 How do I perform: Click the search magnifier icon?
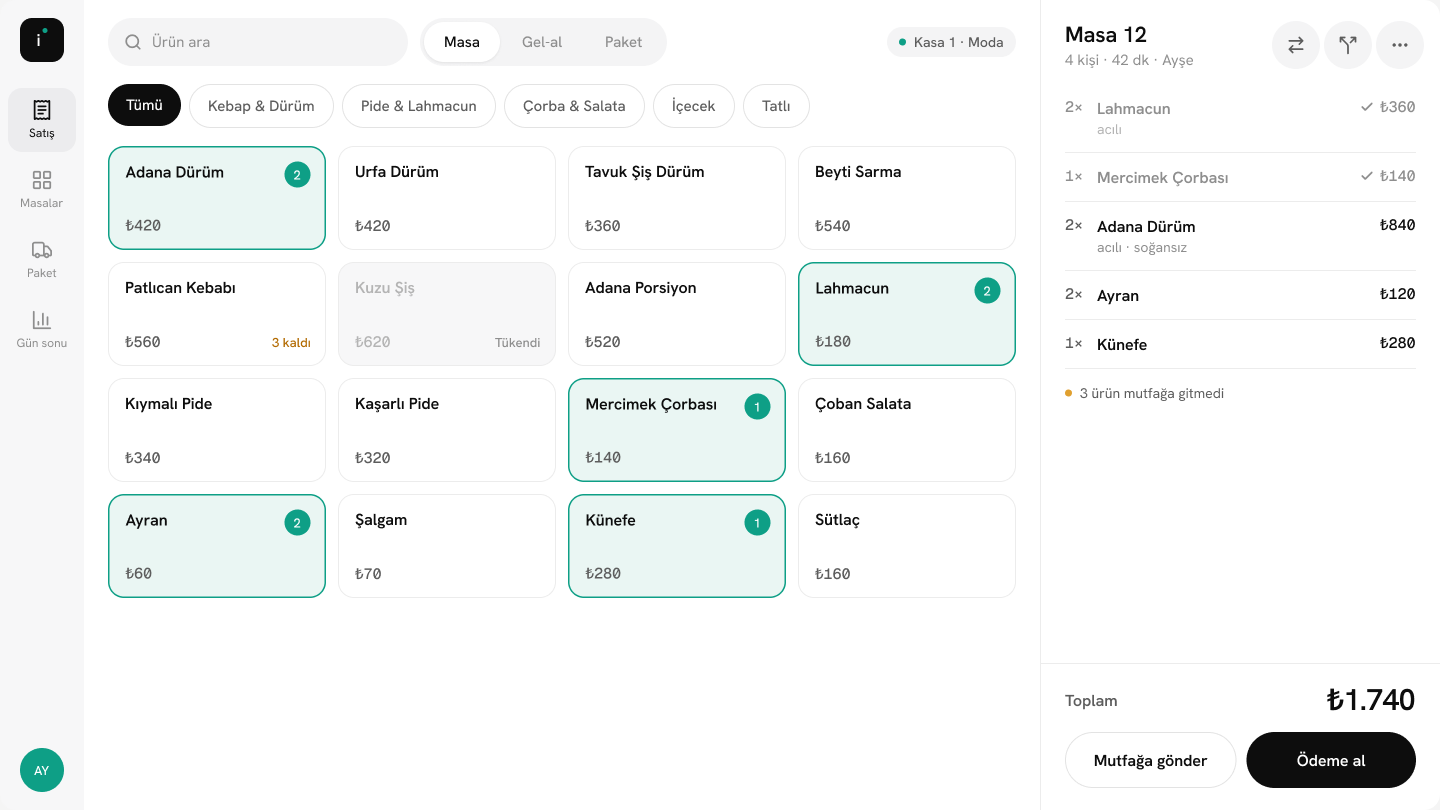[133, 42]
